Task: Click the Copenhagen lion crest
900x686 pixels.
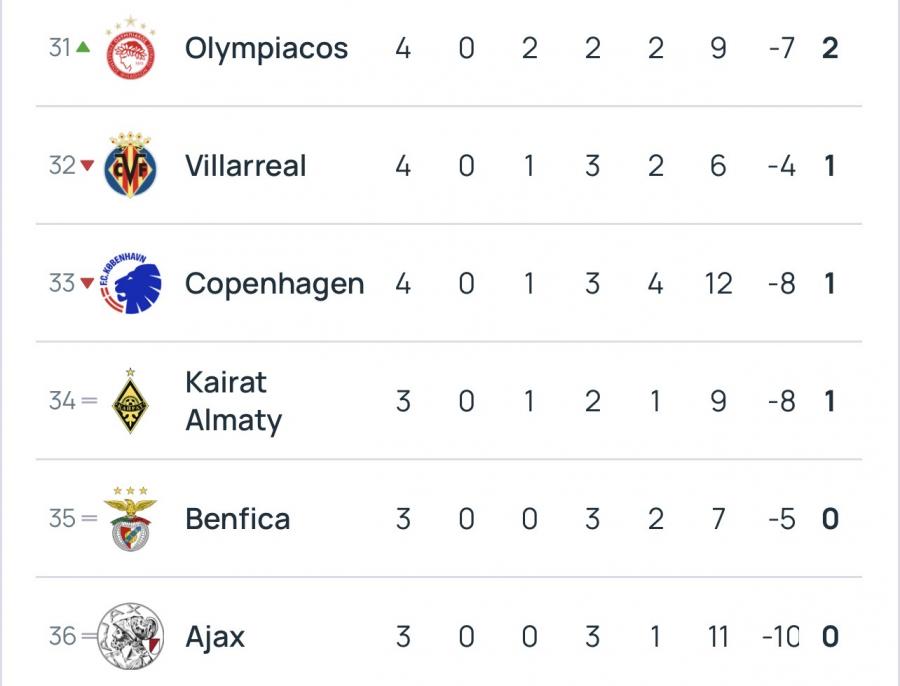Action: pyautogui.click(x=131, y=284)
